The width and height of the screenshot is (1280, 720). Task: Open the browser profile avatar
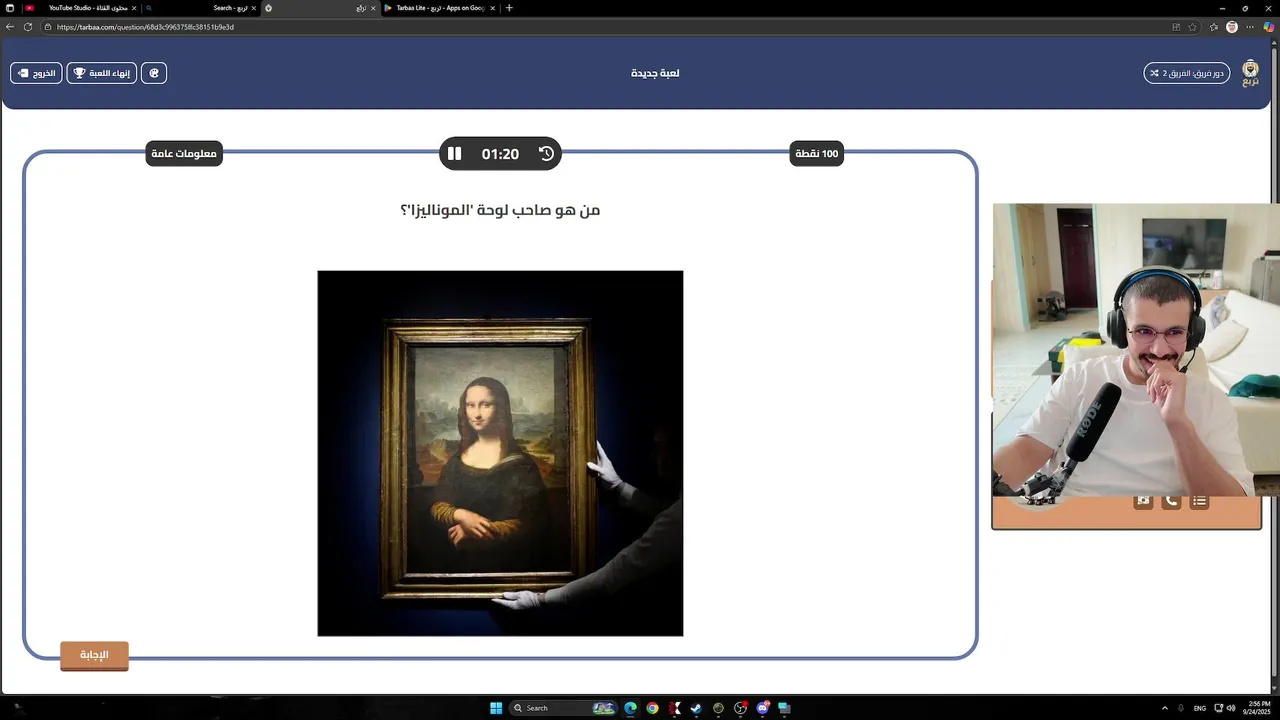(x=1232, y=27)
